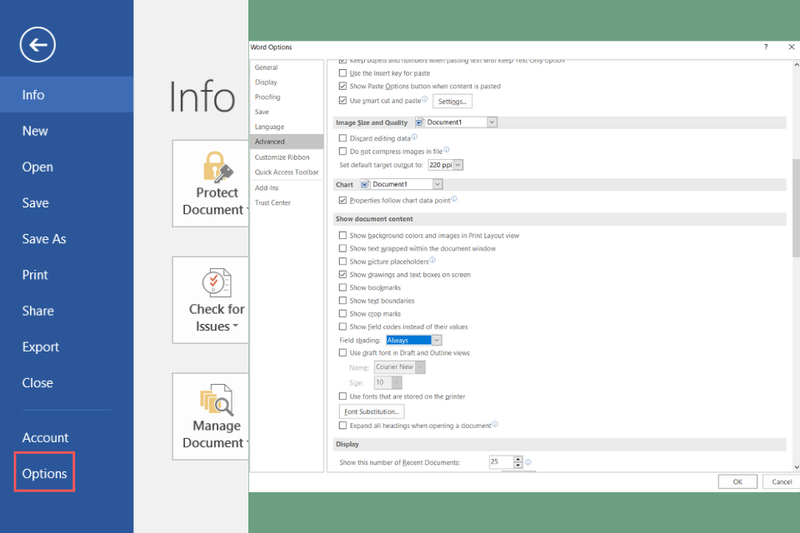Open the Chart document dropdown
Image resolution: width=800 pixels, height=533 pixels.
point(438,184)
